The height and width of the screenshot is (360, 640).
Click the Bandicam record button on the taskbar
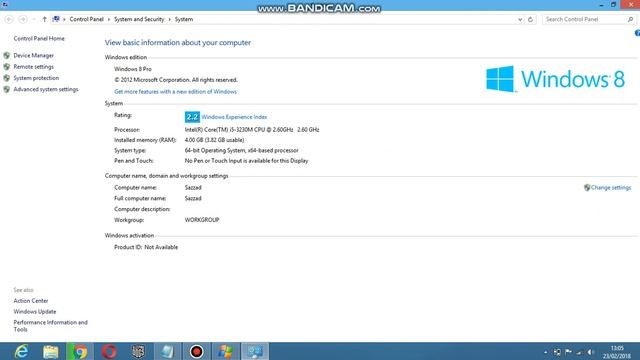[x=196, y=351]
